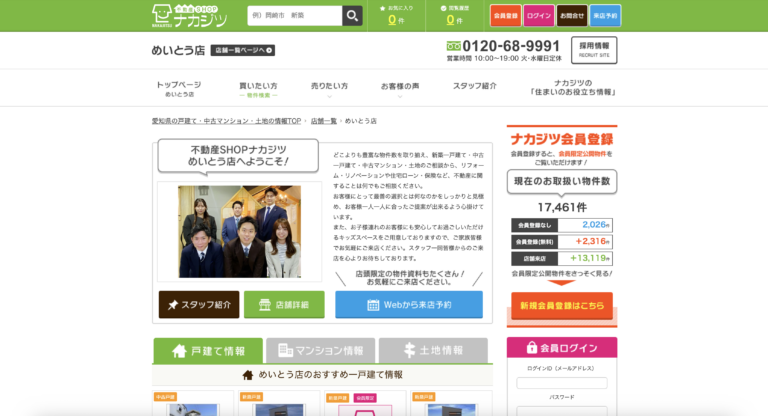
Task: Click the 来店予約 header button
Action: (605, 16)
